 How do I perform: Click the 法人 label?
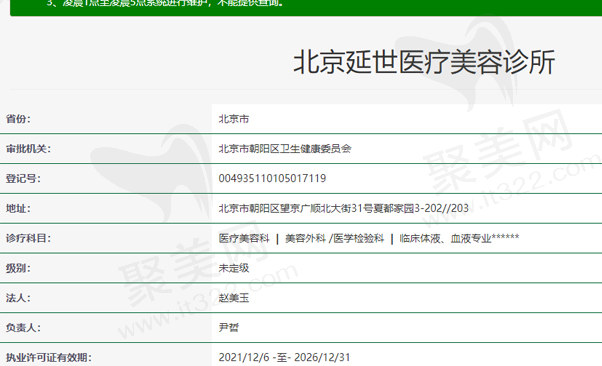[18, 298]
